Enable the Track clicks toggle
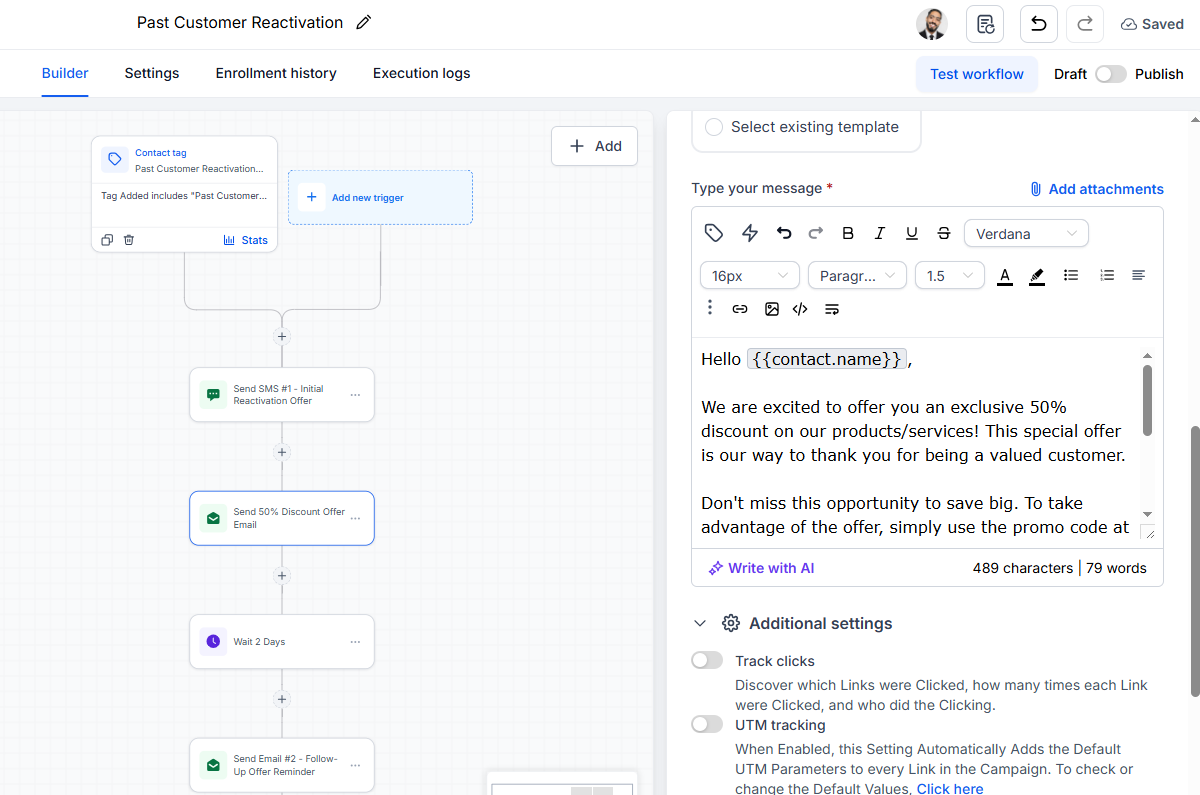Viewport: 1200px width, 795px height. point(707,660)
